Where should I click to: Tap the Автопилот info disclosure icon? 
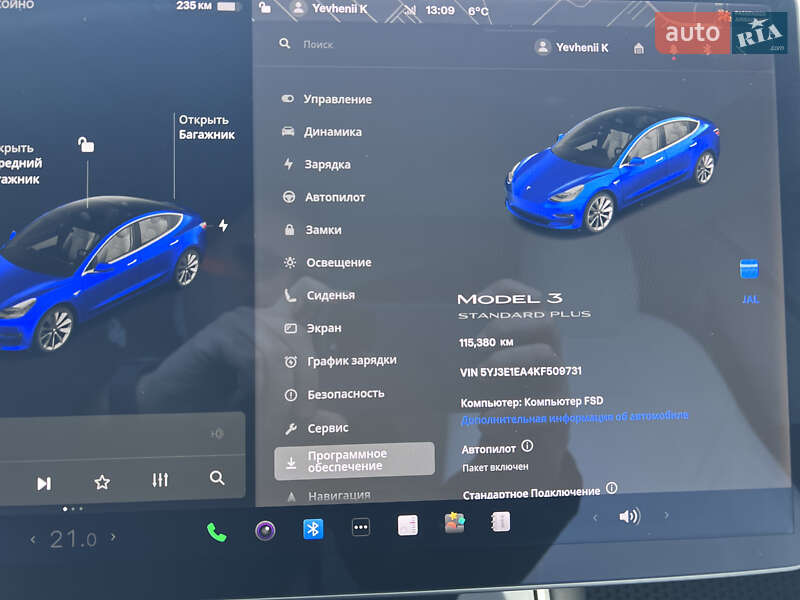pyautogui.click(x=526, y=445)
